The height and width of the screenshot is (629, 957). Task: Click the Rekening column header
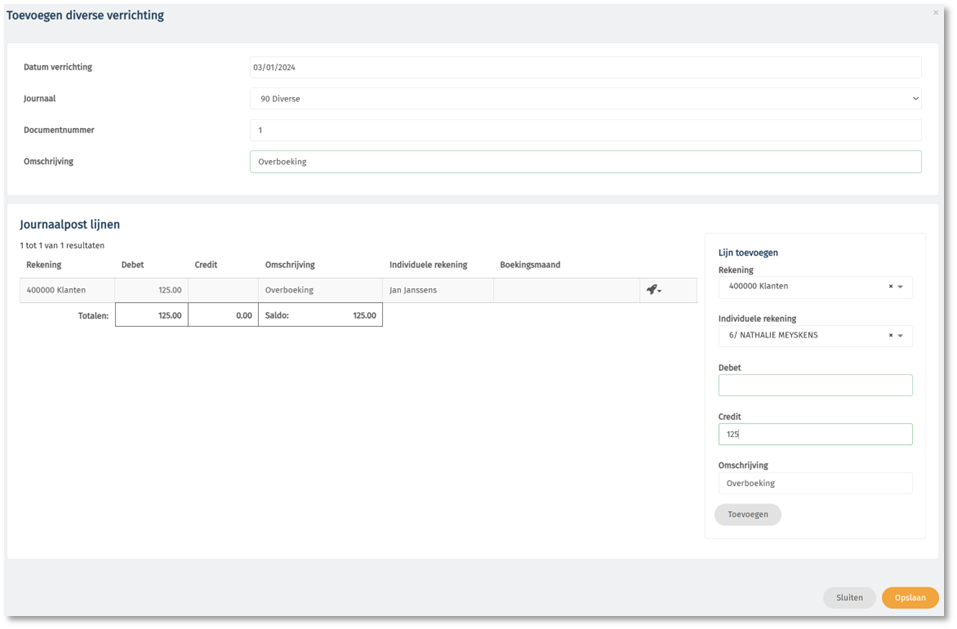[x=44, y=265]
